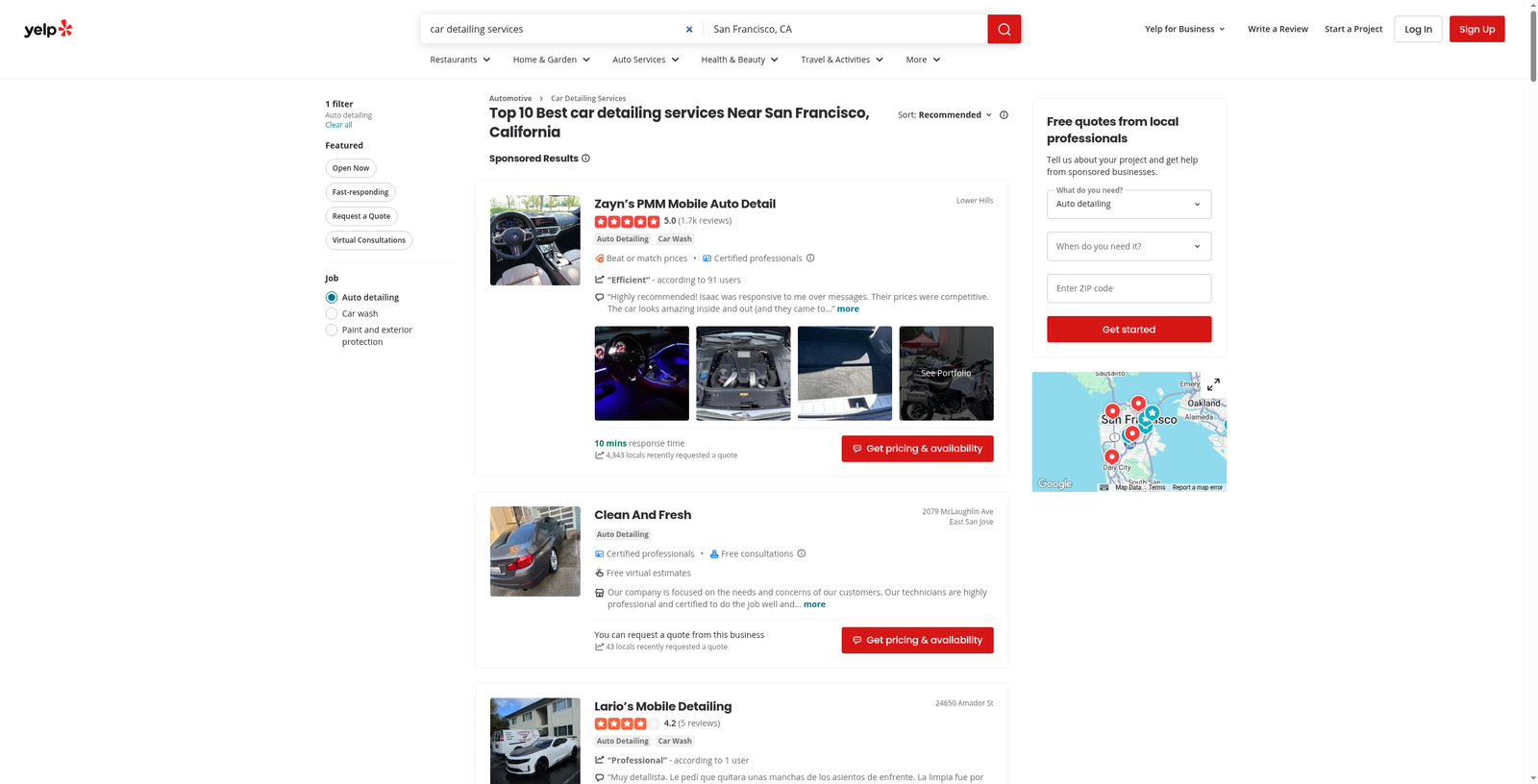The height and width of the screenshot is (784, 1538).
Task: Click more link on Clean And Fresh description
Action: point(814,604)
